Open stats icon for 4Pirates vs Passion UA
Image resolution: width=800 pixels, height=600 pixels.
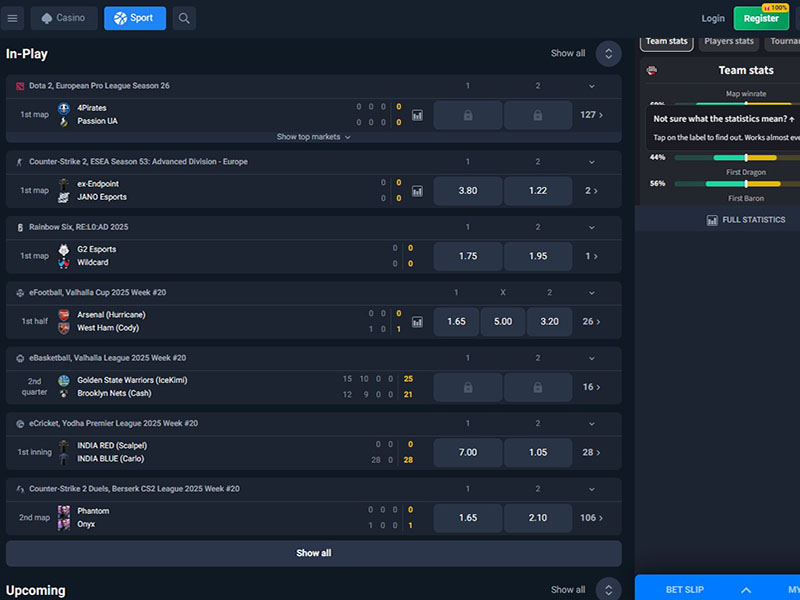coord(417,115)
